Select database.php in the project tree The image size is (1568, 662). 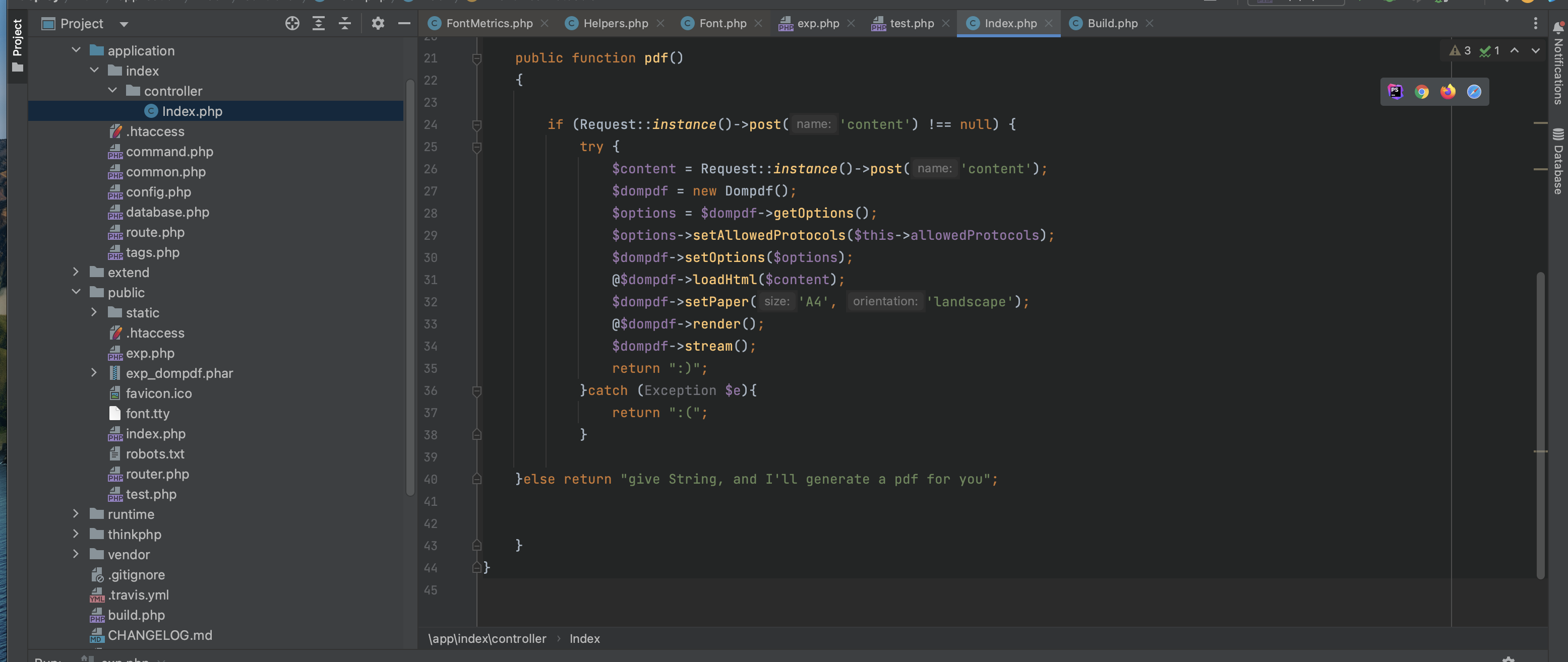[167, 212]
